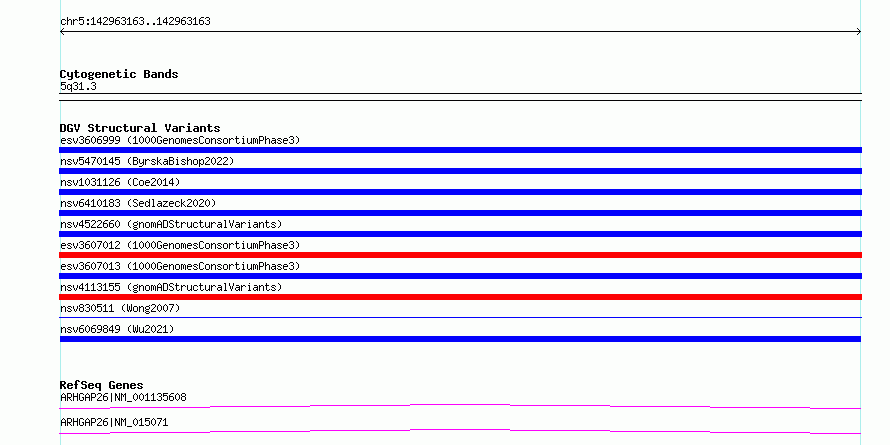Click the blue bar under nsv6069849
The height and width of the screenshot is (445, 890).
point(460,339)
